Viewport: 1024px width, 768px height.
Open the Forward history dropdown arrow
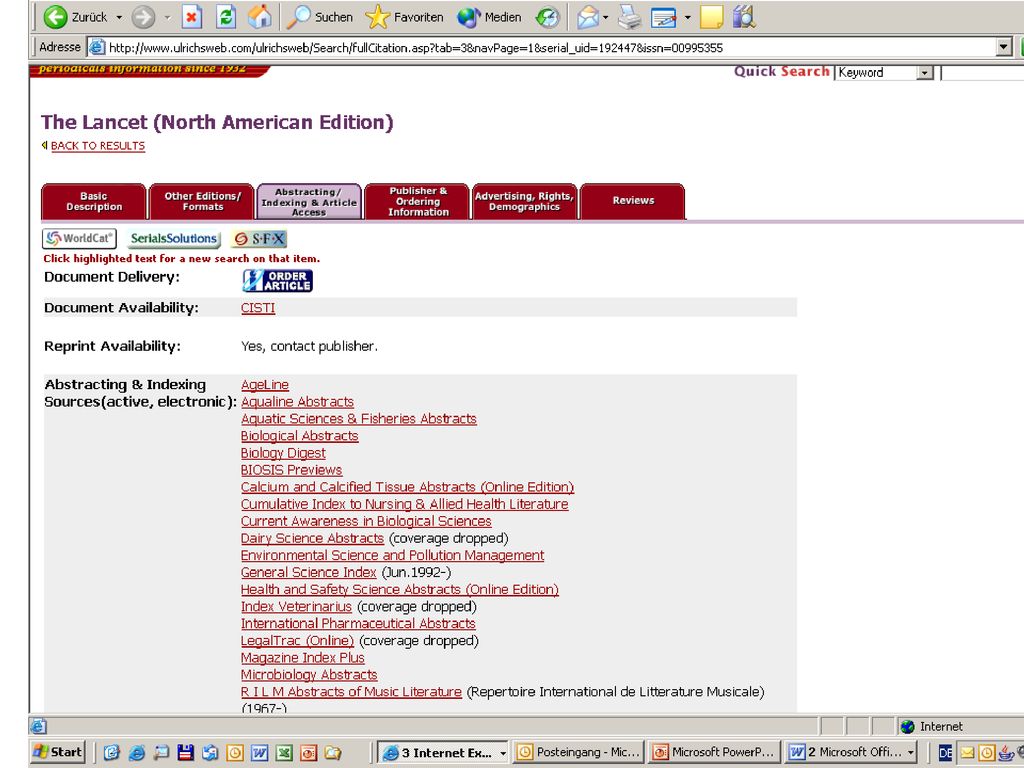pos(167,18)
